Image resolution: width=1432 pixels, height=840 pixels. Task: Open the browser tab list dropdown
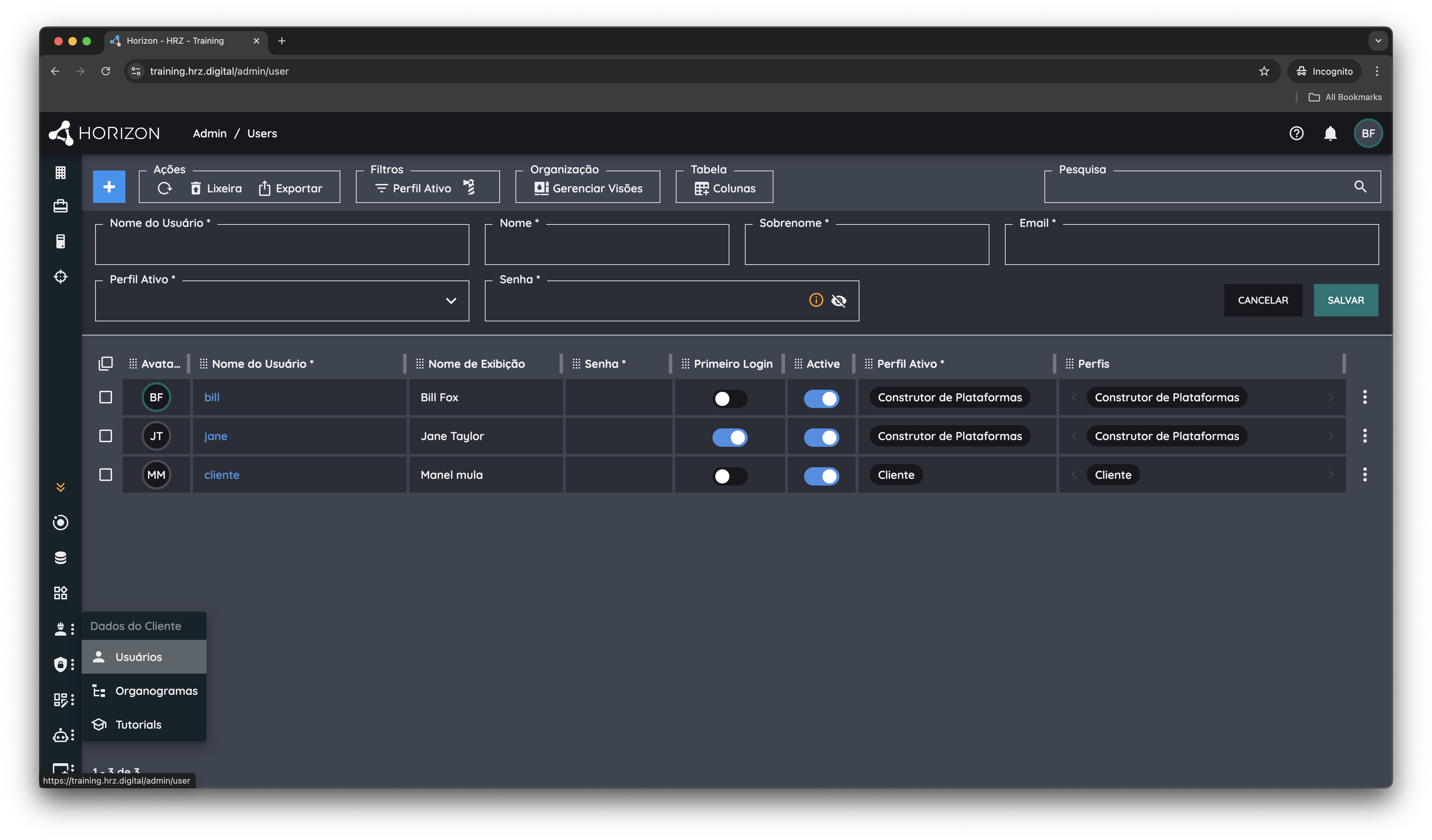(1378, 41)
